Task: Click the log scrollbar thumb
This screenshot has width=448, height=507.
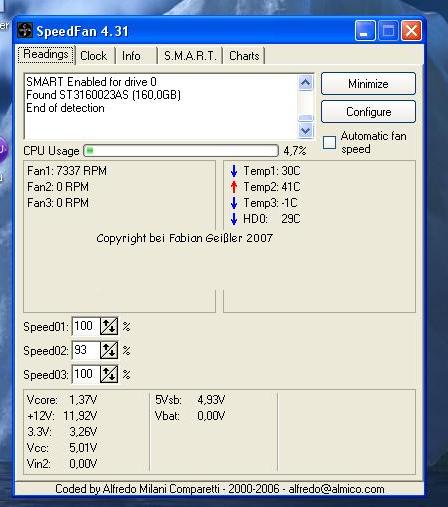Action: (x=306, y=118)
